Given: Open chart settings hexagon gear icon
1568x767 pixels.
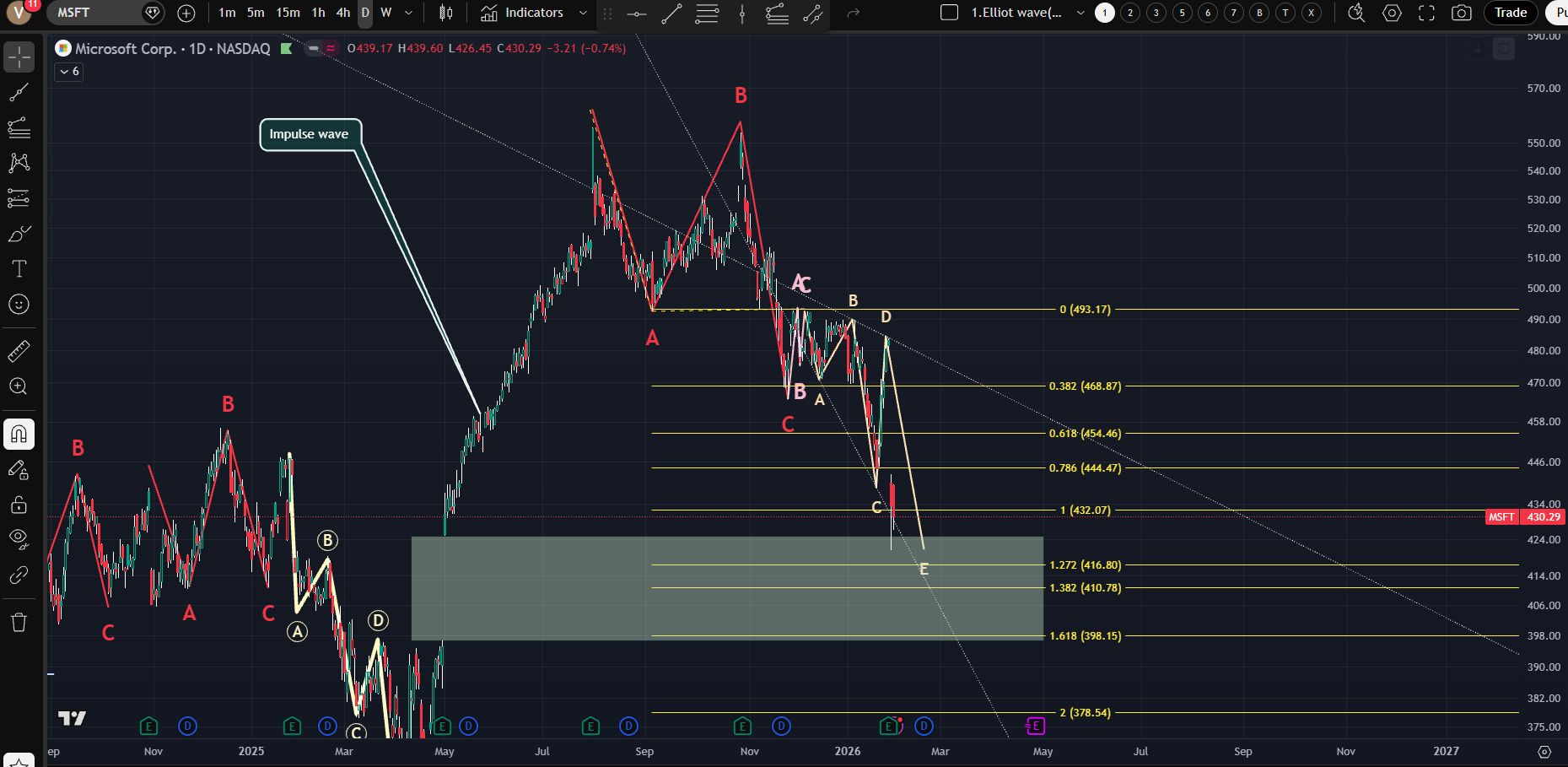Looking at the screenshot, I should pyautogui.click(x=1392, y=13).
